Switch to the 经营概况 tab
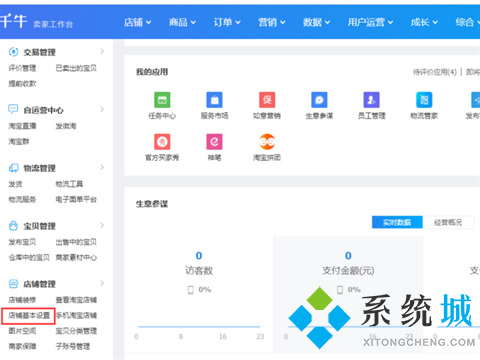This screenshot has height=360, width=480. 448,222
